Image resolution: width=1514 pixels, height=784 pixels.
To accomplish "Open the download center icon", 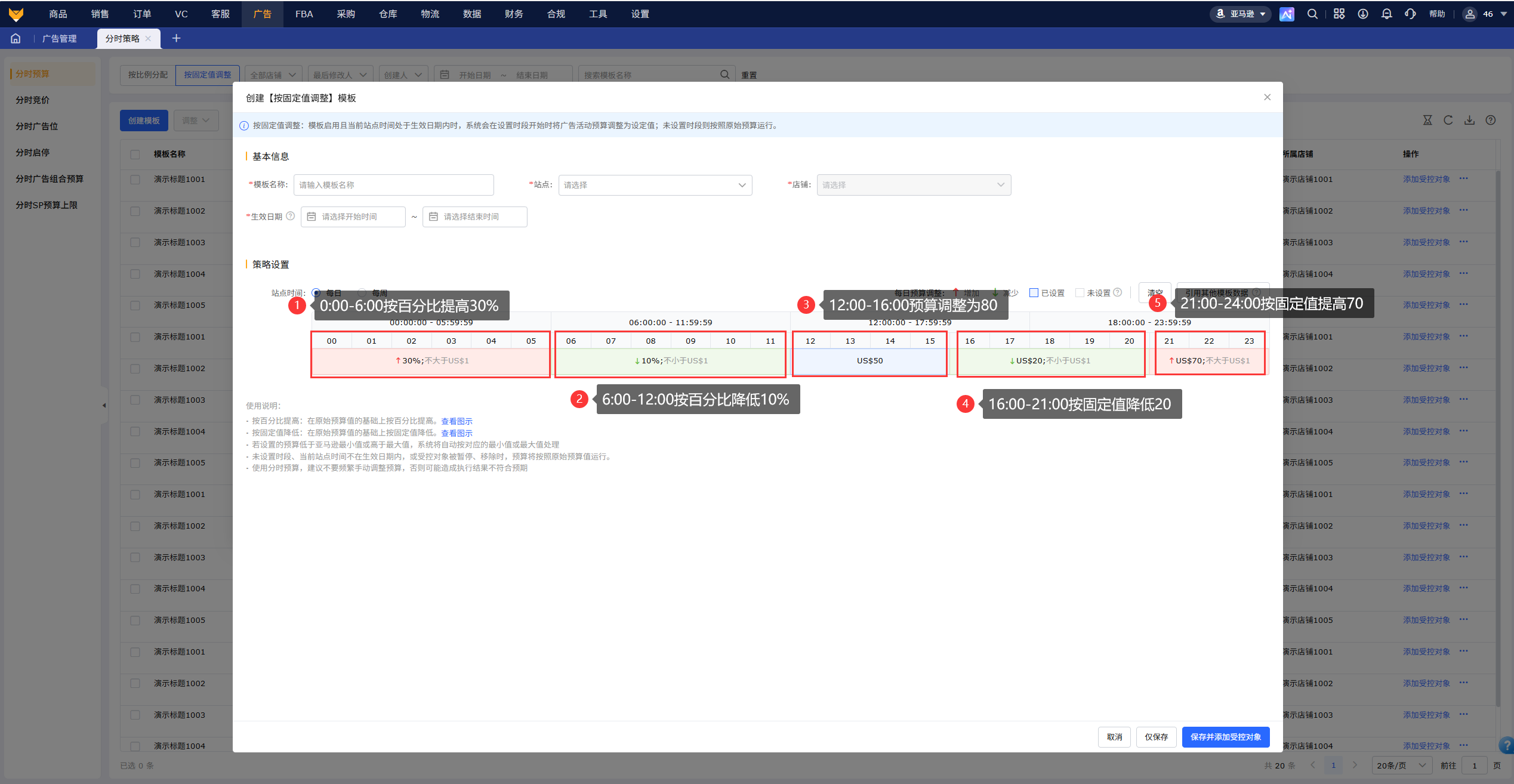I will pos(1363,14).
